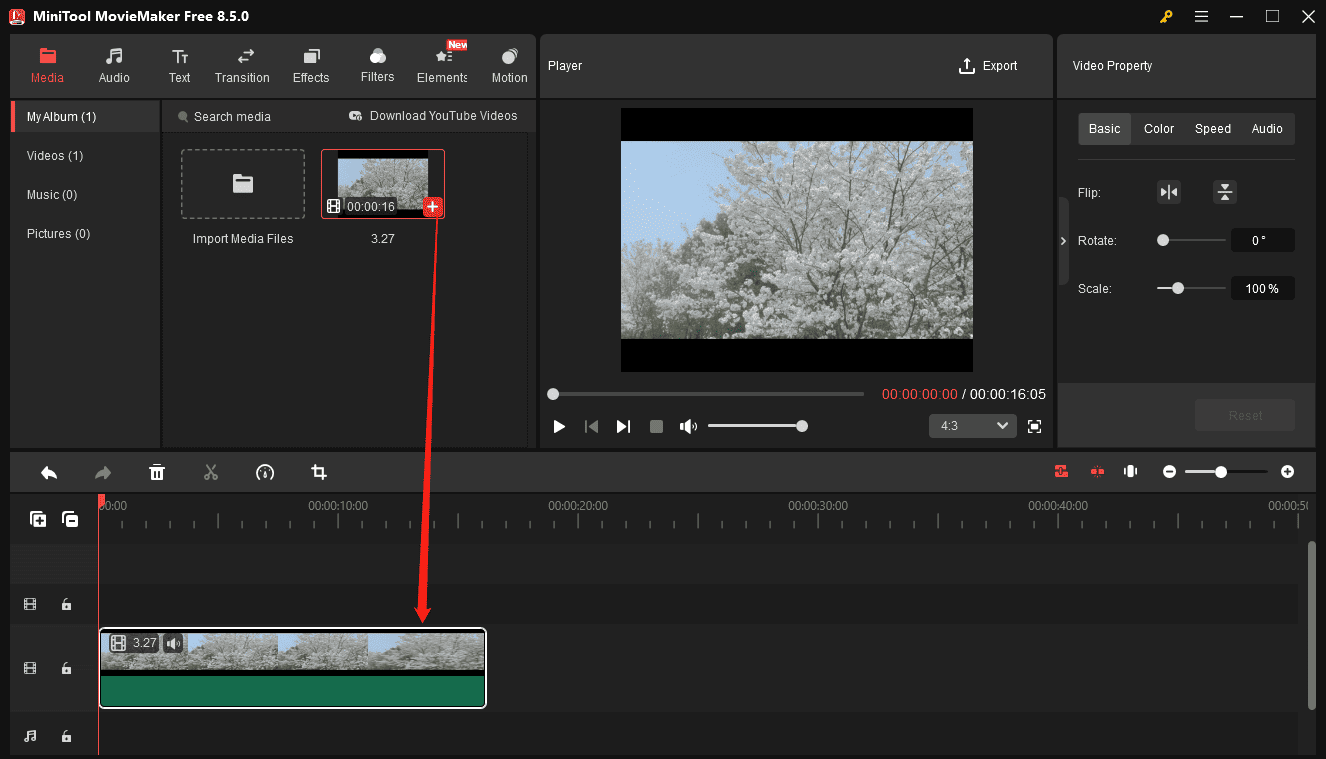Open the hamburger menu
The image size is (1326, 759).
1201,16
